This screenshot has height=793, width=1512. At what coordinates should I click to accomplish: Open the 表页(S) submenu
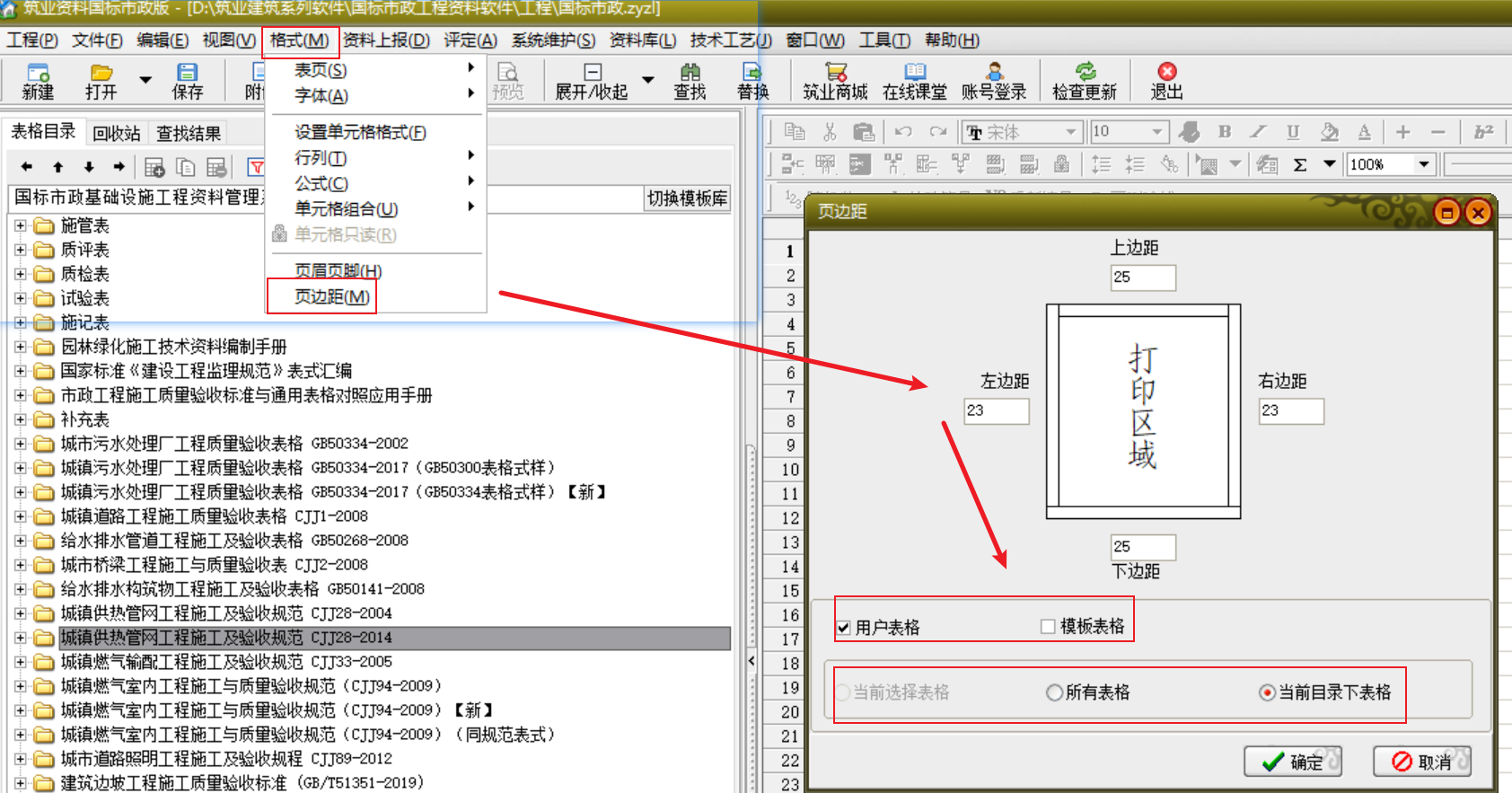point(321,70)
